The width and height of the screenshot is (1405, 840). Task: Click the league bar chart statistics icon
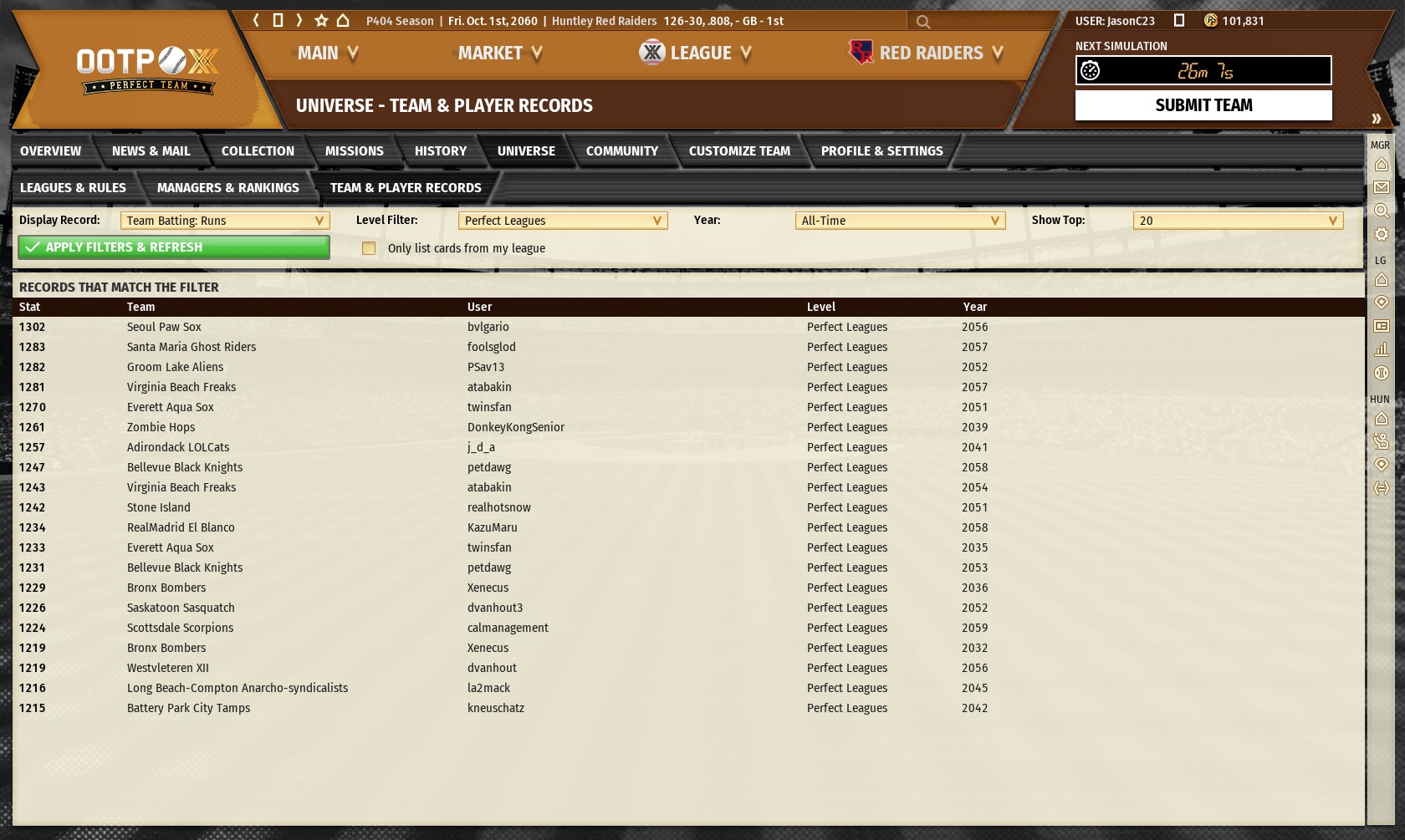[x=1381, y=349]
